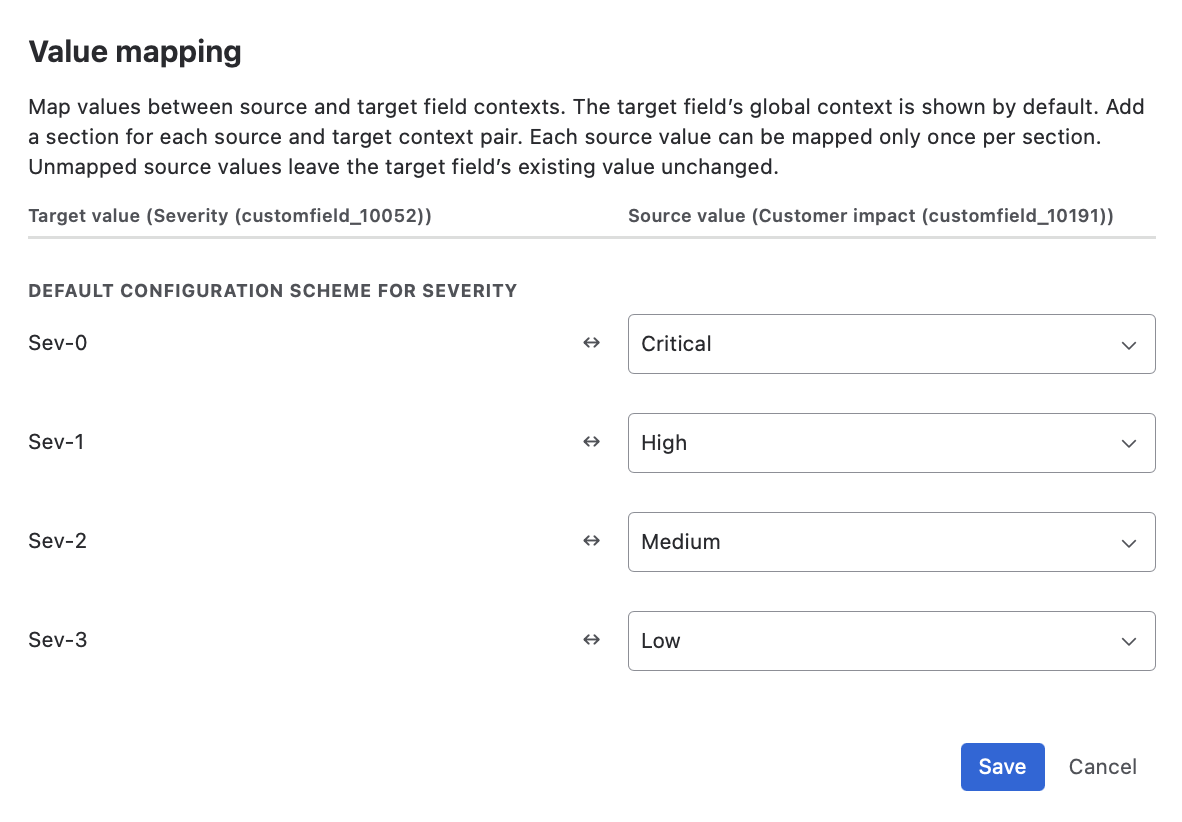Expand the chevron on the Critical dropdown

point(1128,345)
